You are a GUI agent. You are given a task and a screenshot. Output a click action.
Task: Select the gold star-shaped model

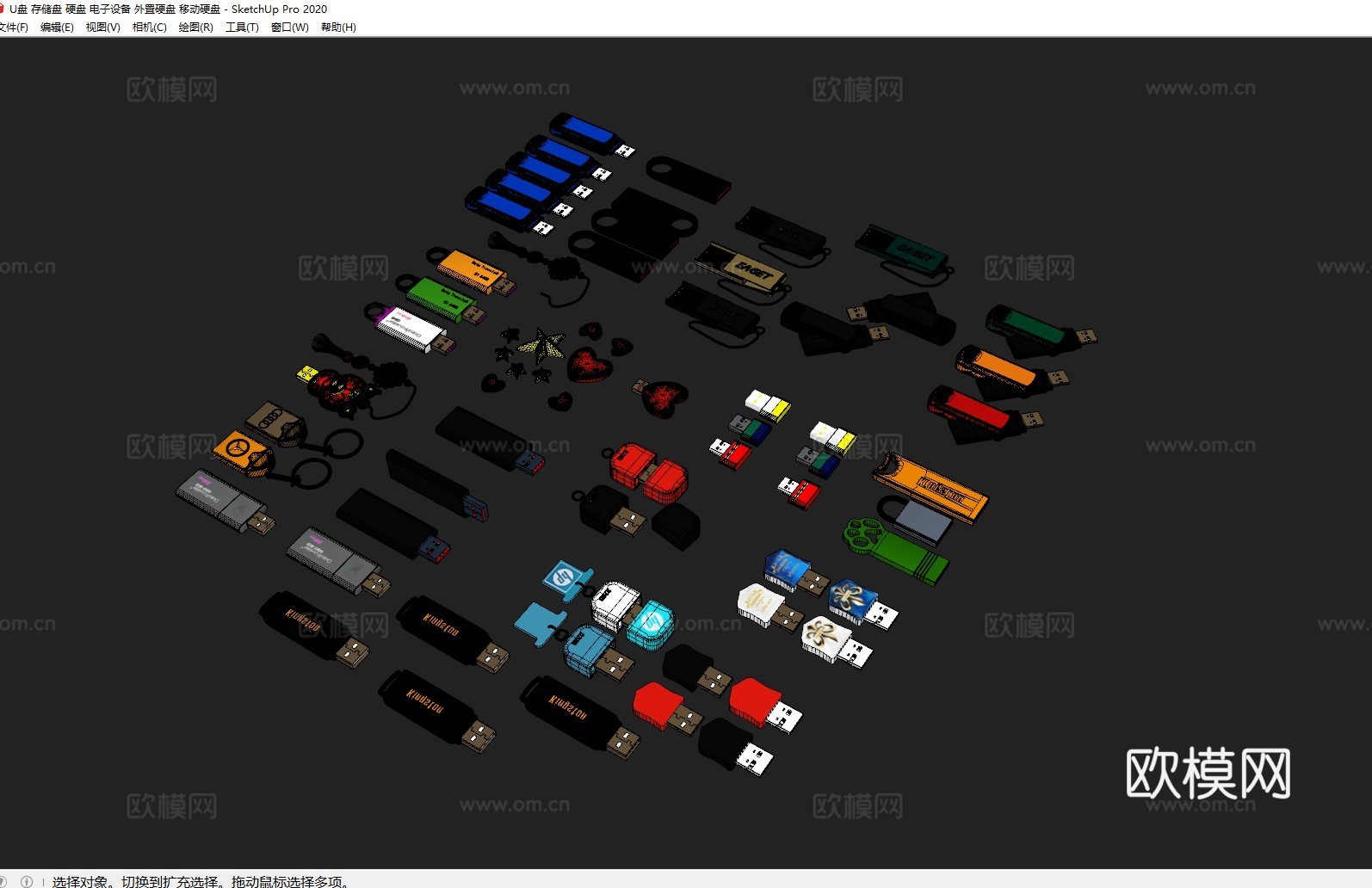click(x=542, y=344)
